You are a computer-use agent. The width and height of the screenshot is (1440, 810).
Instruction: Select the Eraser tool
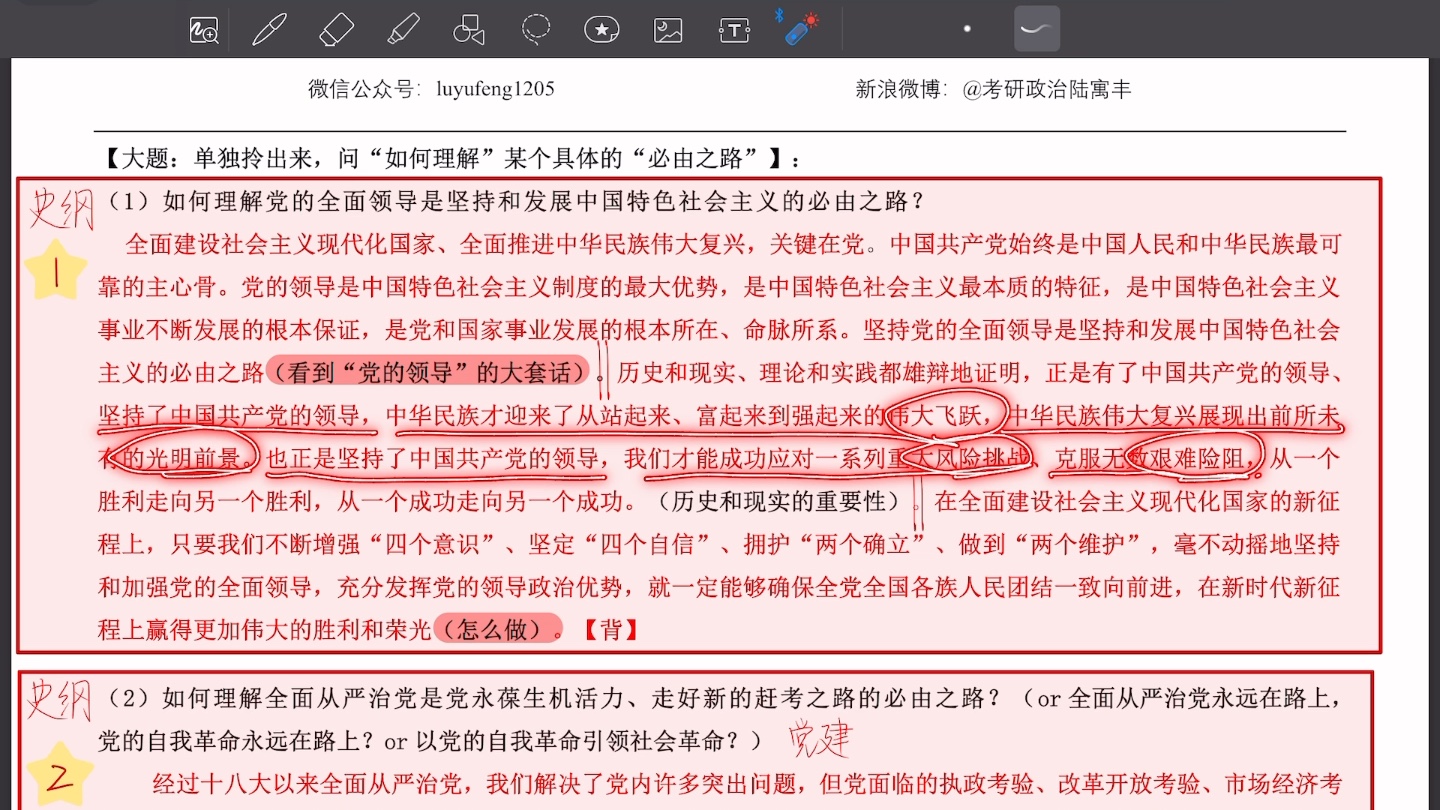pyautogui.click(x=337, y=30)
